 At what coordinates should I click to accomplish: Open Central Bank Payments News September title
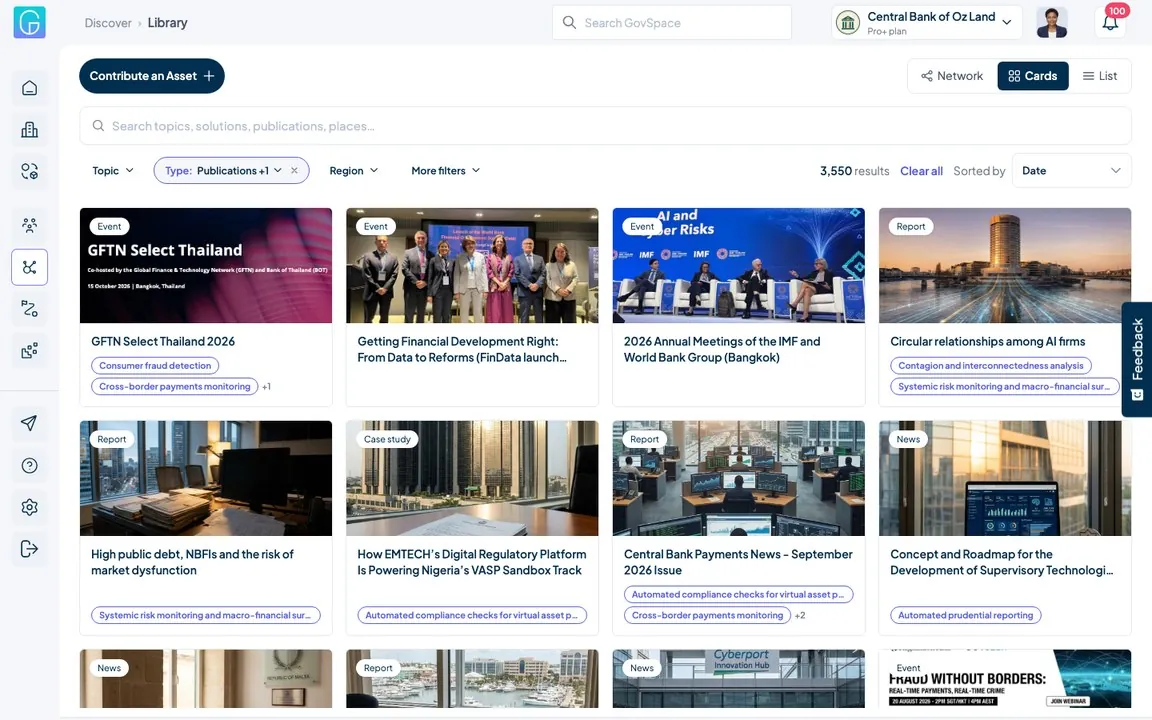738,562
